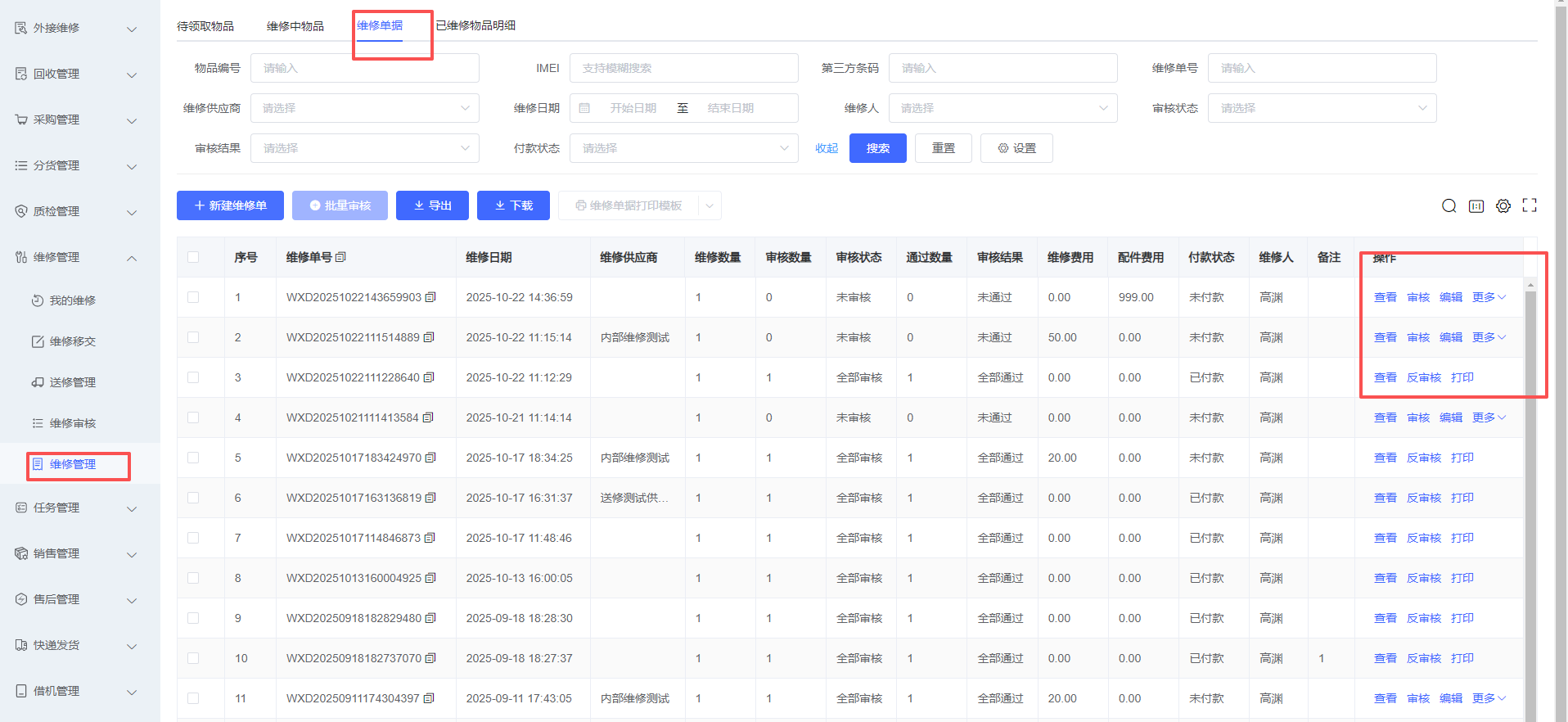1568x722 pixels.
Task: Click the table density icon above table
Action: click(x=1476, y=206)
